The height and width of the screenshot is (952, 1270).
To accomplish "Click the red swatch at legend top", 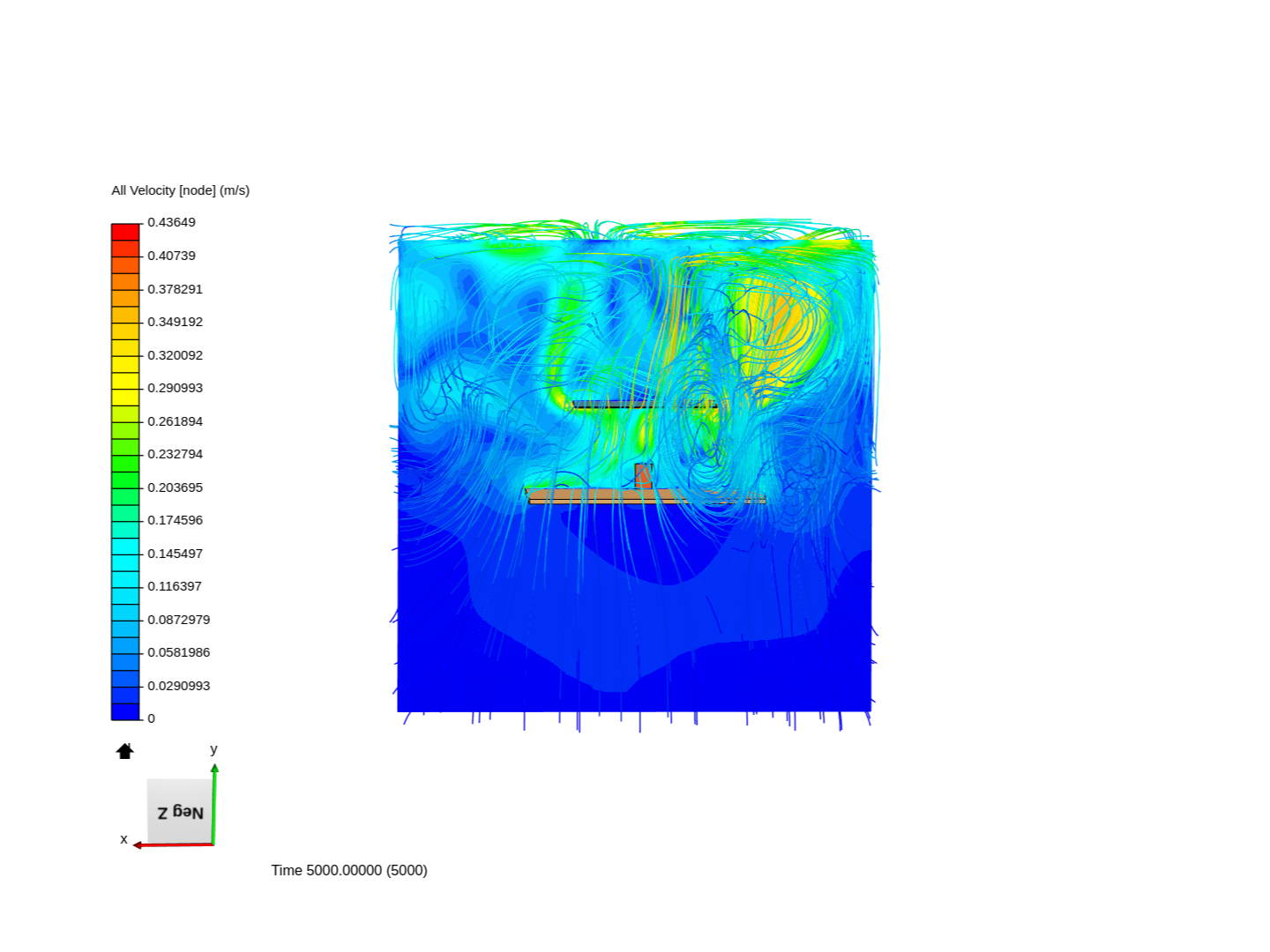I will click(x=125, y=232).
